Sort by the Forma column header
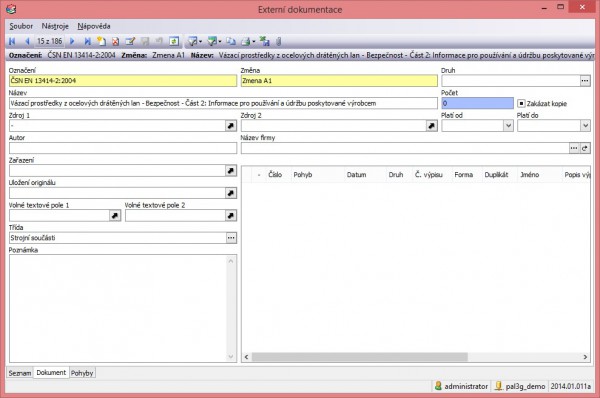 point(467,175)
